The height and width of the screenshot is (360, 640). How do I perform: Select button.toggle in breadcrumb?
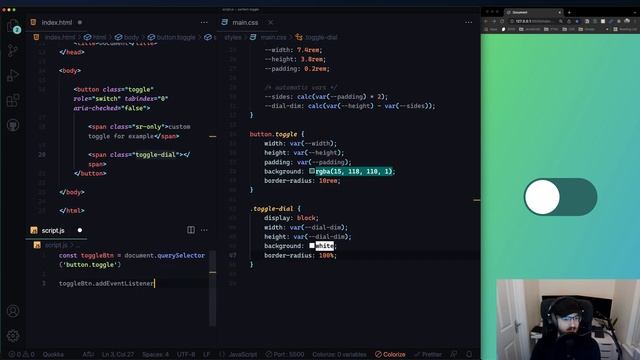pos(171,37)
